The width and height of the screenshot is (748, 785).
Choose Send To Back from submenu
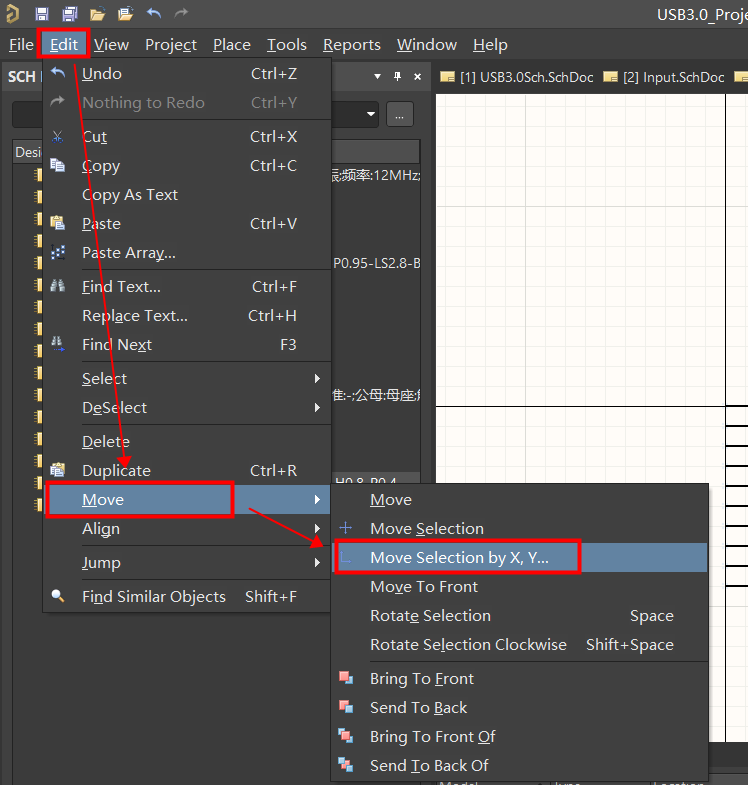pyautogui.click(x=418, y=708)
